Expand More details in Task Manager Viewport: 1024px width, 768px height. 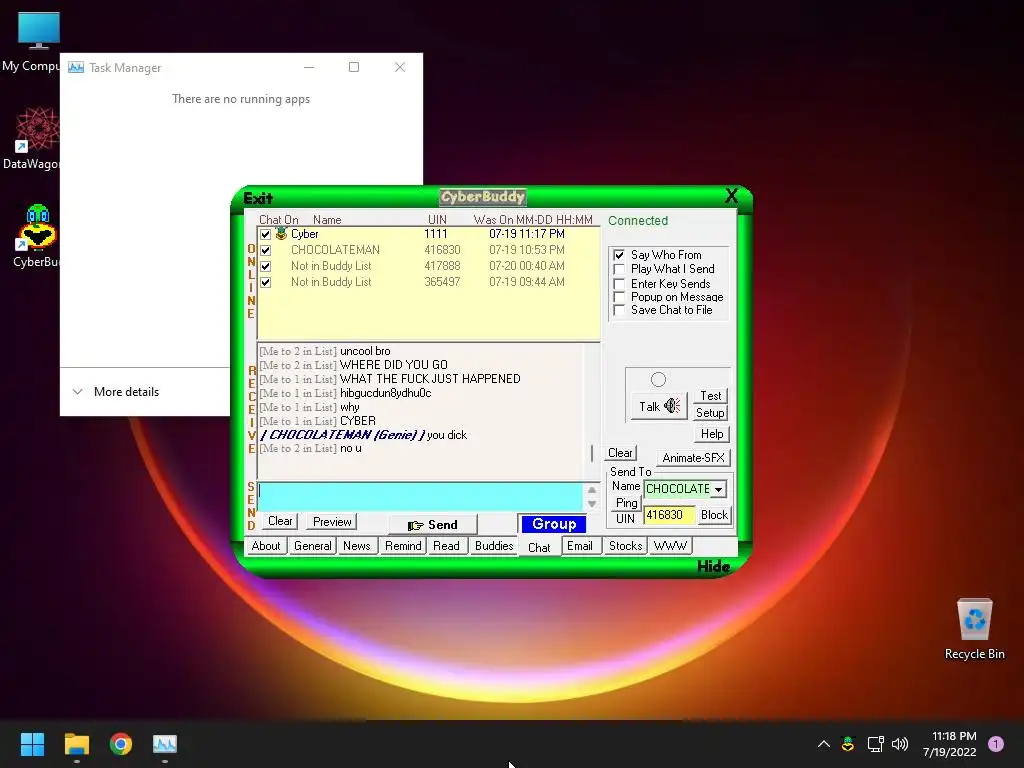(x=116, y=392)
